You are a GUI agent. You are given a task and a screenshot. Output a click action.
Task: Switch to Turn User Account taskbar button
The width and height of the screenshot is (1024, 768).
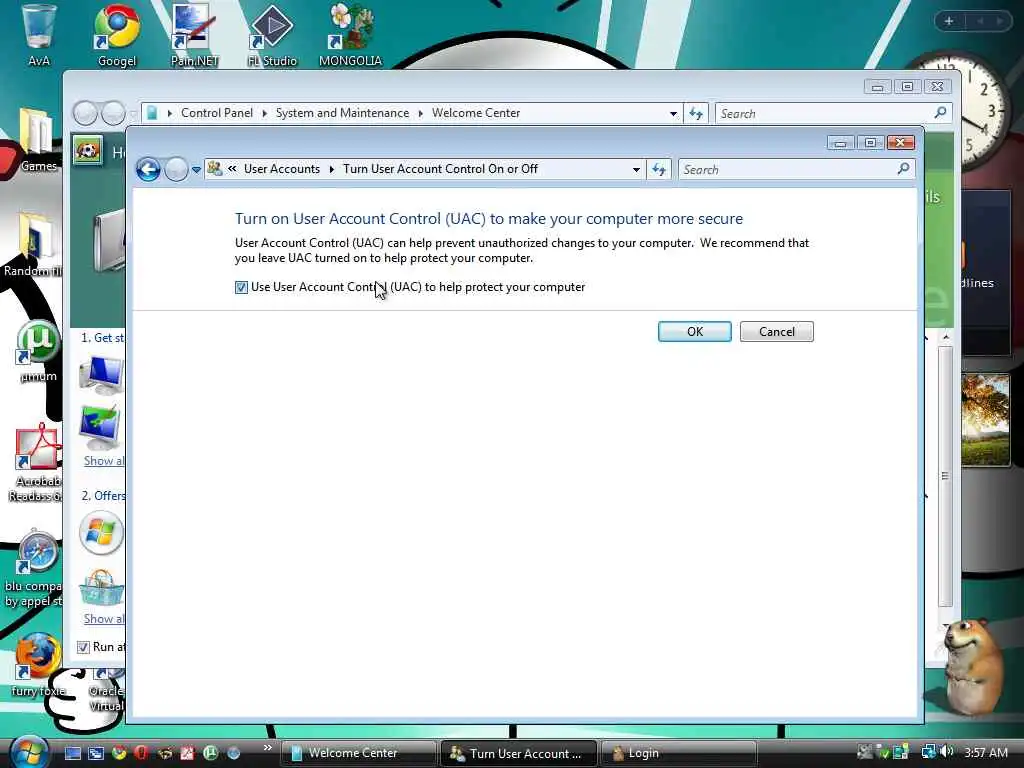point(519,754)
